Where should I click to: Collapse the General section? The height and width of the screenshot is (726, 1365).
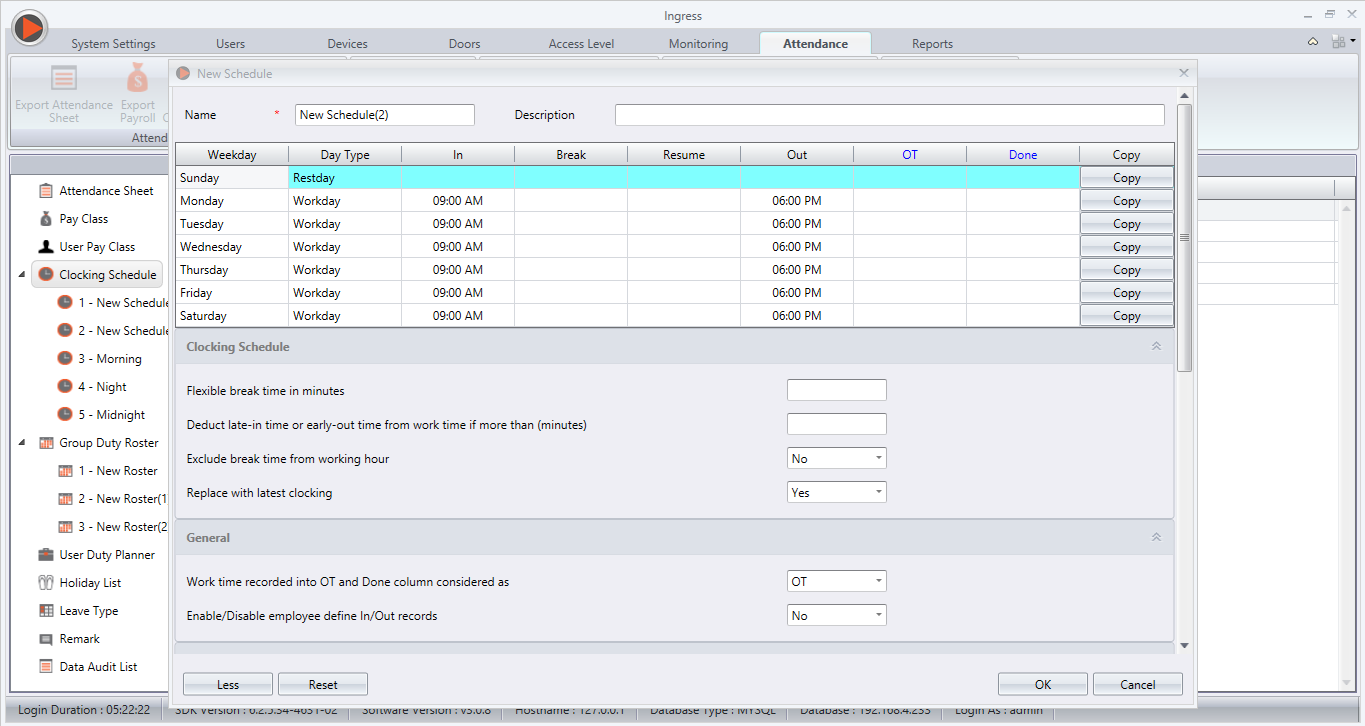click(x=1156, y=537)
